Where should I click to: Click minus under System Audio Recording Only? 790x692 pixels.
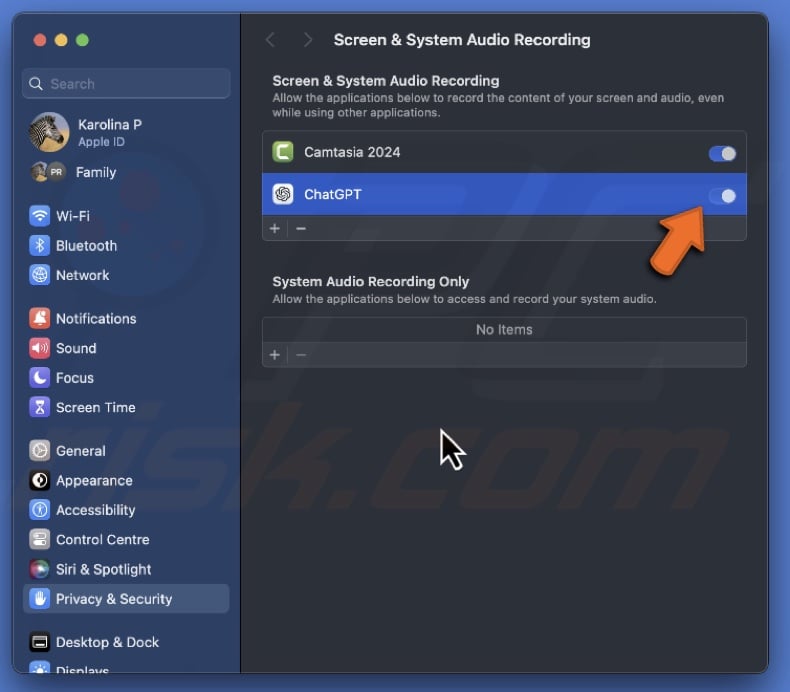pyautogui.click(x=301, y=355)
